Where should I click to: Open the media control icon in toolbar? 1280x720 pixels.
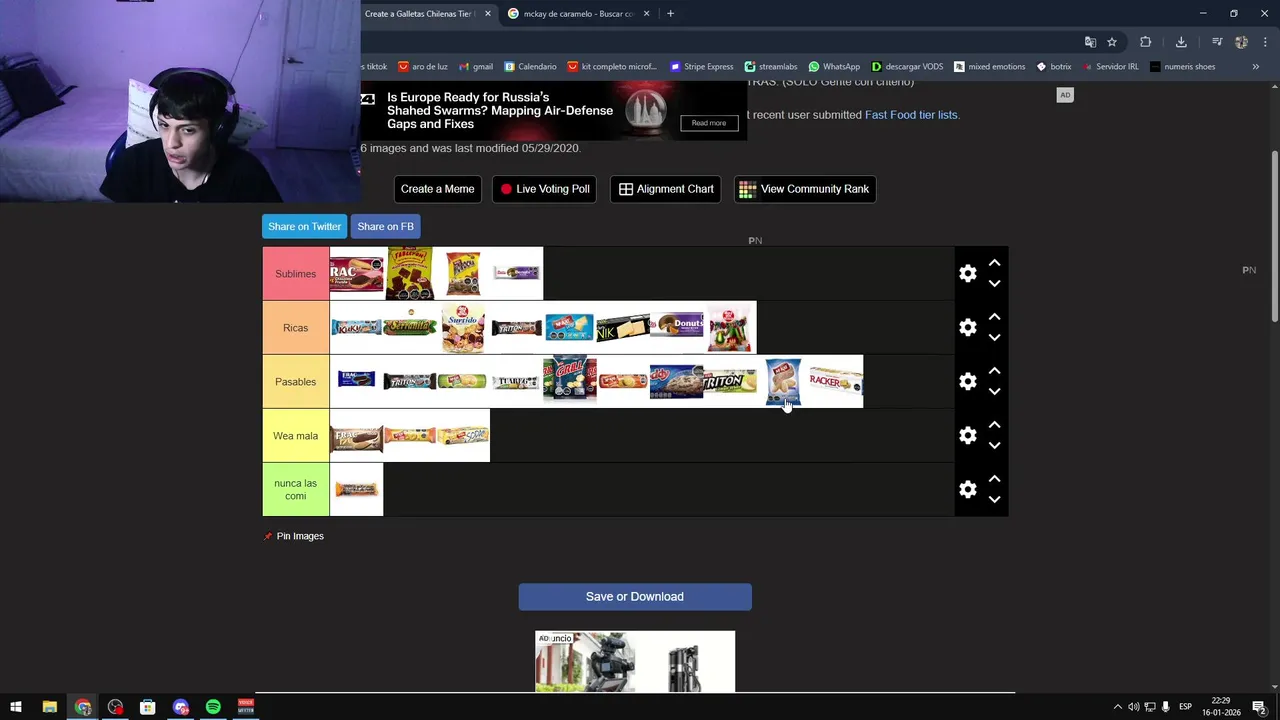(x=1217, y=42)
